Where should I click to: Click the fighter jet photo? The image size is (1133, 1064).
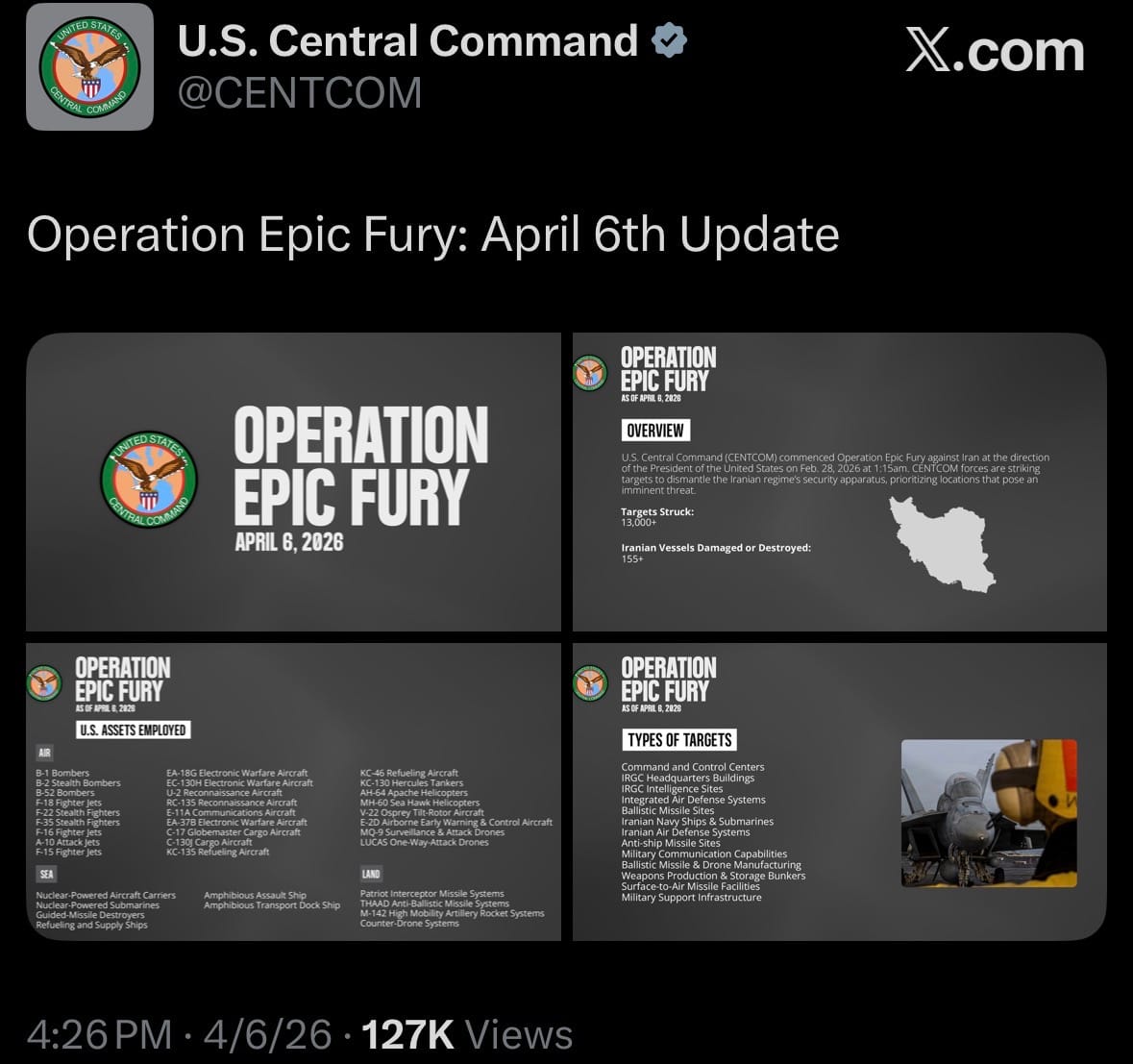click(989, 813)
